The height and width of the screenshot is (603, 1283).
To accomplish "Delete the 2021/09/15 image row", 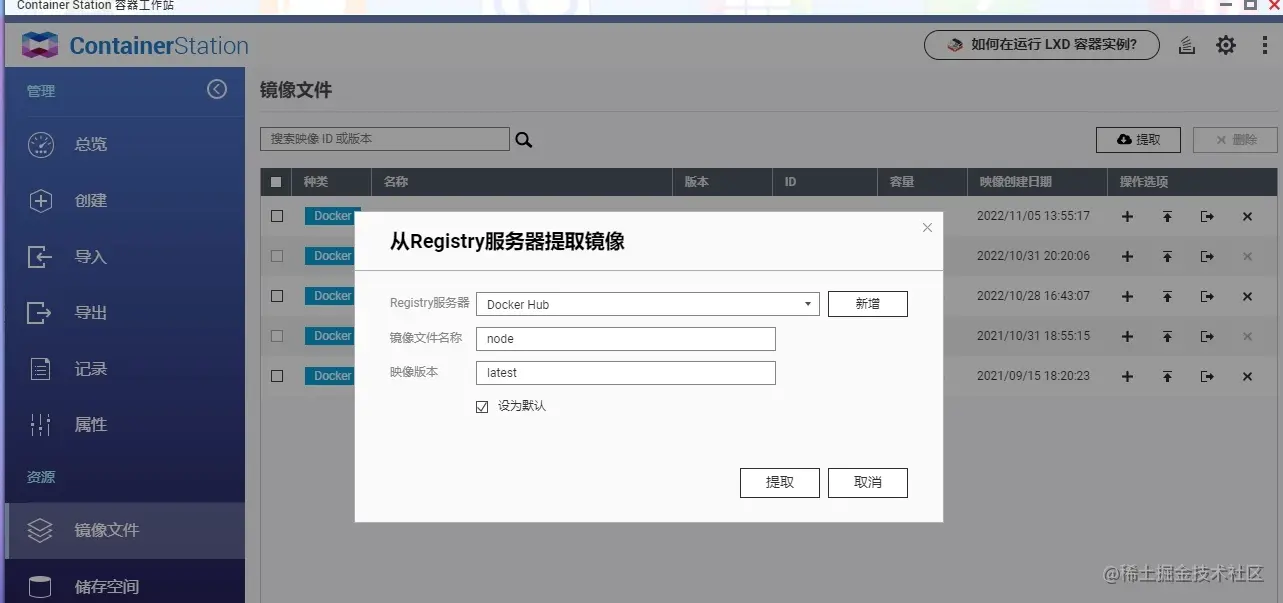I will [x=1247, y=376].
